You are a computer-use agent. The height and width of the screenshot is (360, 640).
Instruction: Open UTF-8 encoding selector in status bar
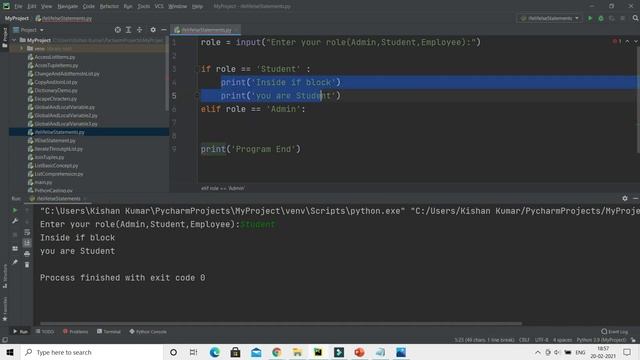(542, 340)
